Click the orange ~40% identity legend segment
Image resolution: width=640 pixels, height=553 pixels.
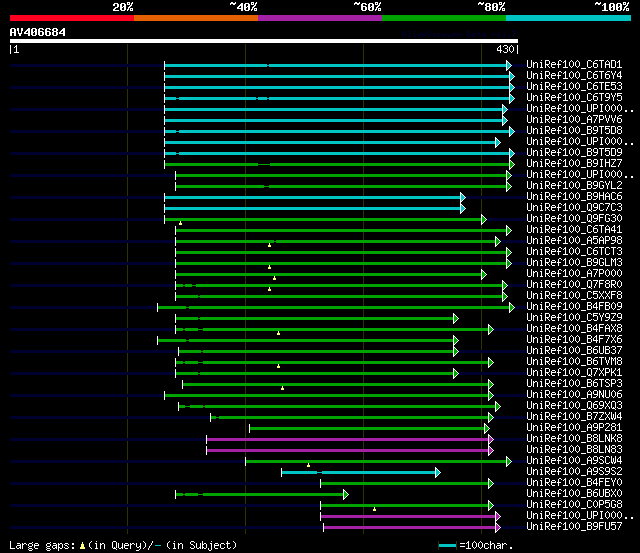(x=196, y=18)
